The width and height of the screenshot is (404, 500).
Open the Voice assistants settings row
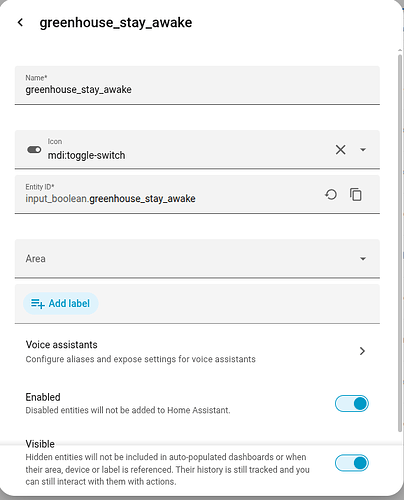tap(197, 351)
